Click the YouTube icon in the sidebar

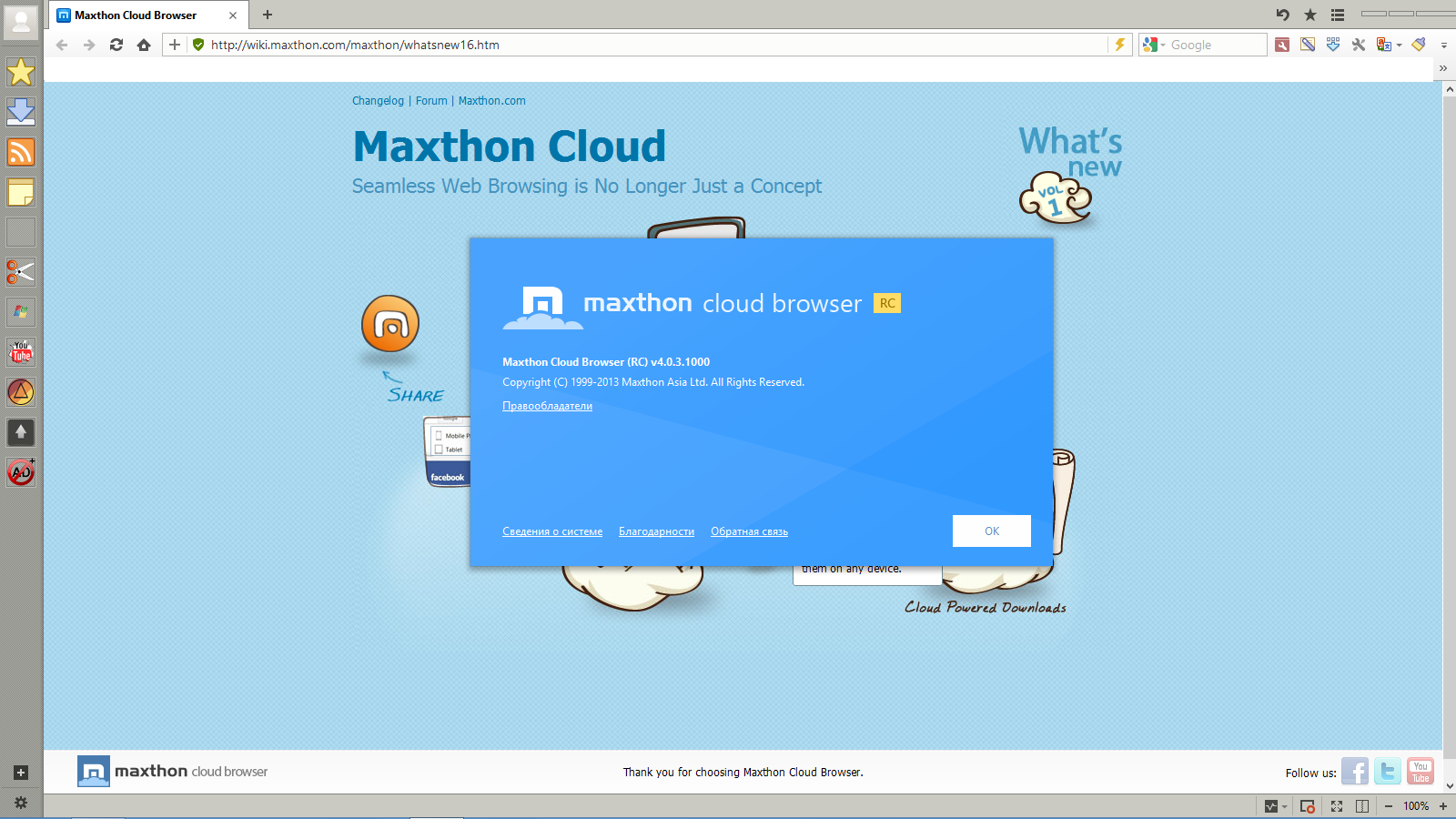(x=20, y=352)
